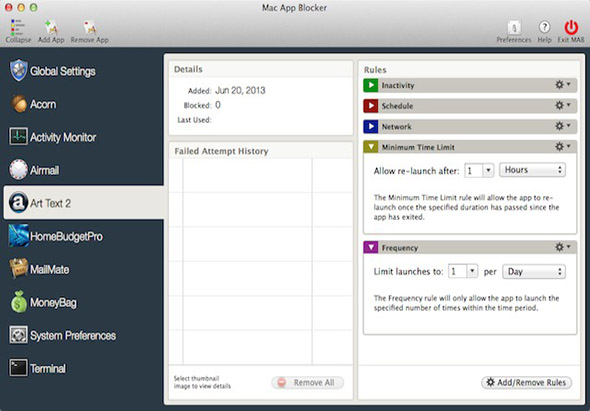Open the Help toolbar icon
This screenshot has height=411, width=590.
pos(544,27)
